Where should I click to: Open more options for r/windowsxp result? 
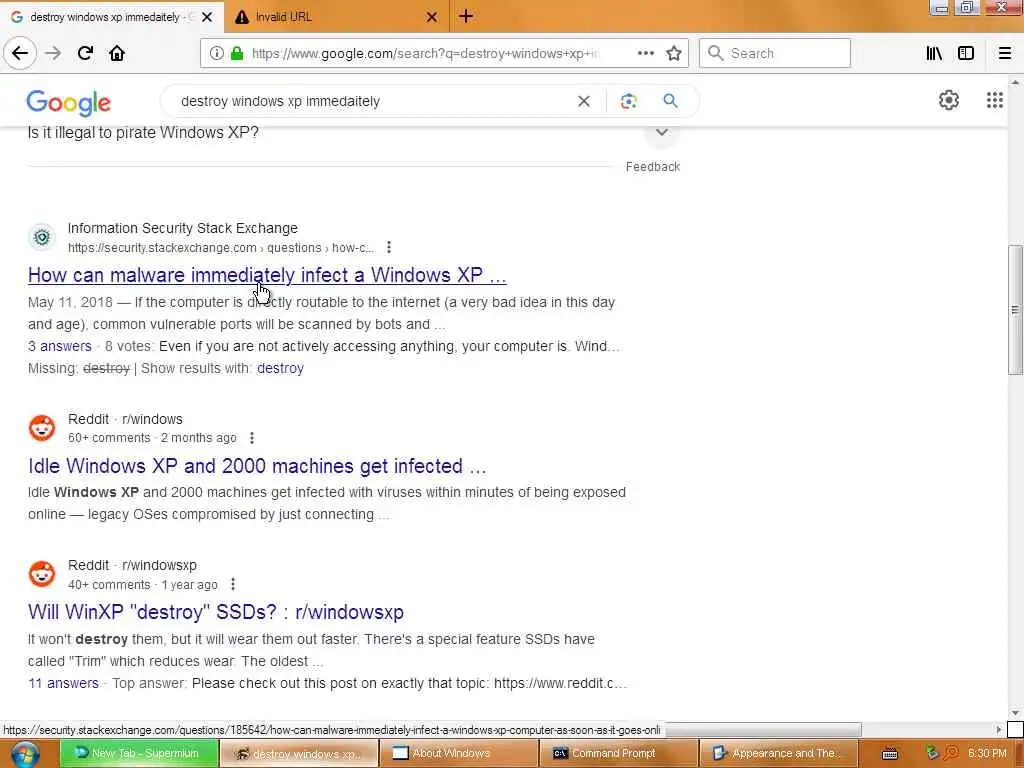(232, 584)
